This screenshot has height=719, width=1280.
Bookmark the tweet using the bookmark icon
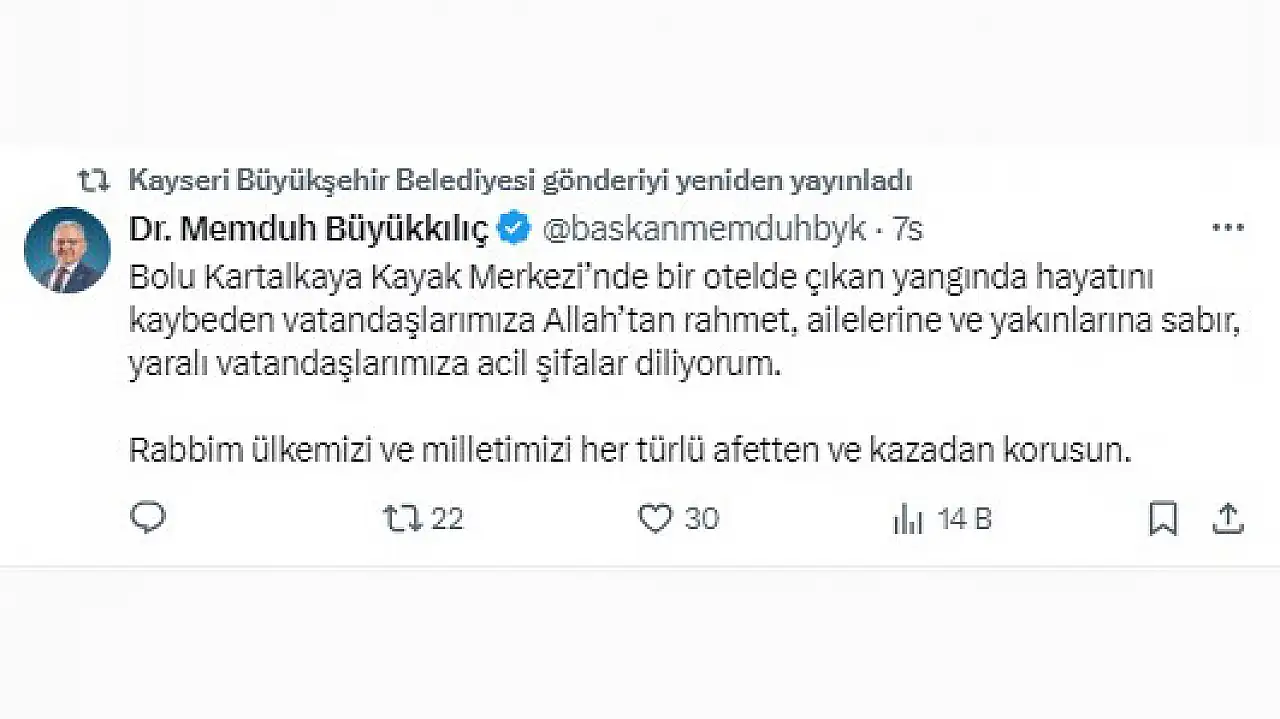1163,518
